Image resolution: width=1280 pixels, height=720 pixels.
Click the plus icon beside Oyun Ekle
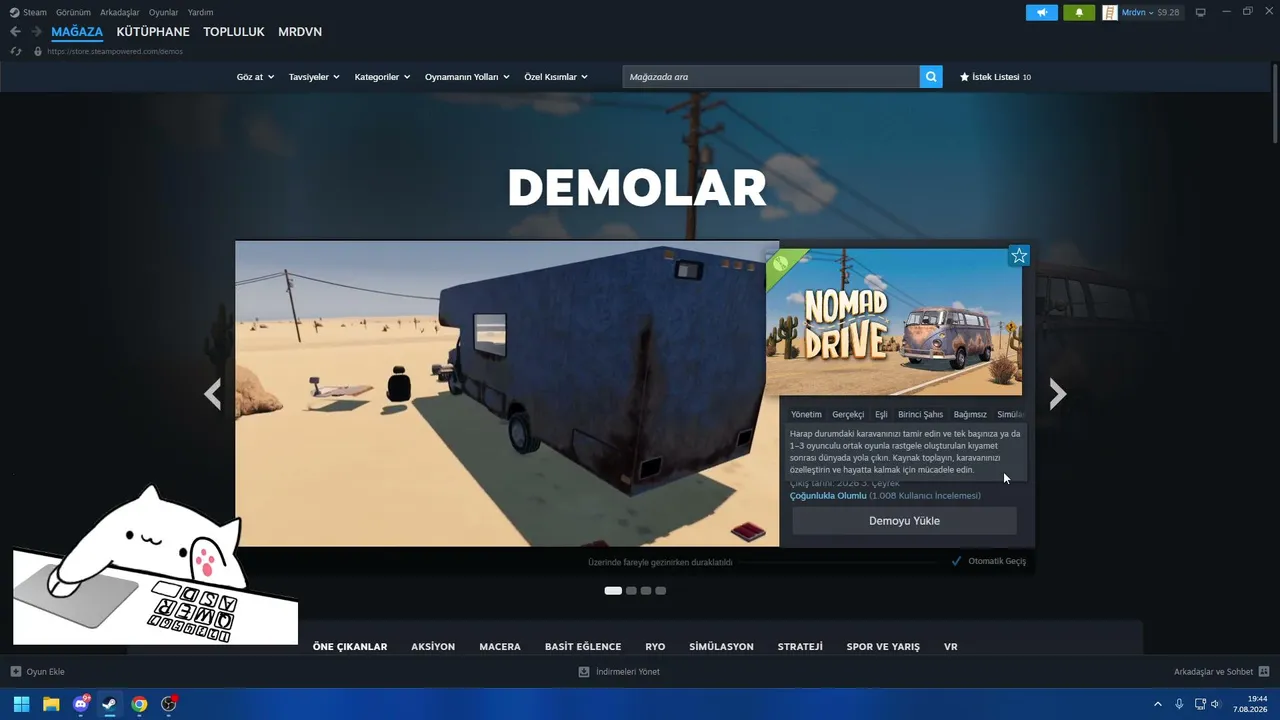click(15, 672)
